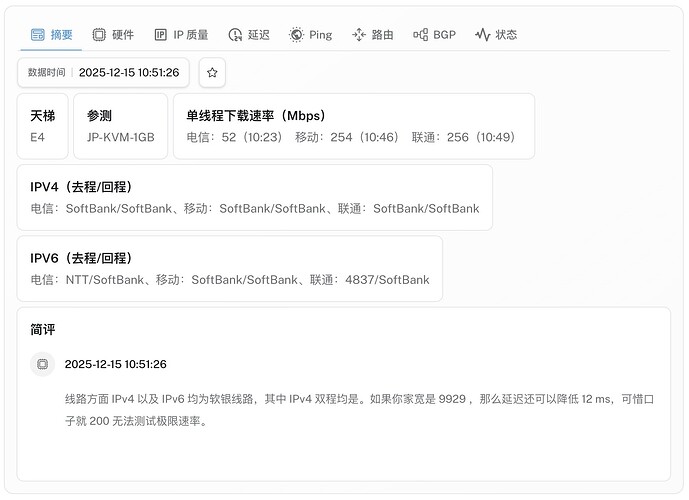Click the IPV4 (去程/回程) heading
Viewport: 689px width, 500px height.
[81, 187]
